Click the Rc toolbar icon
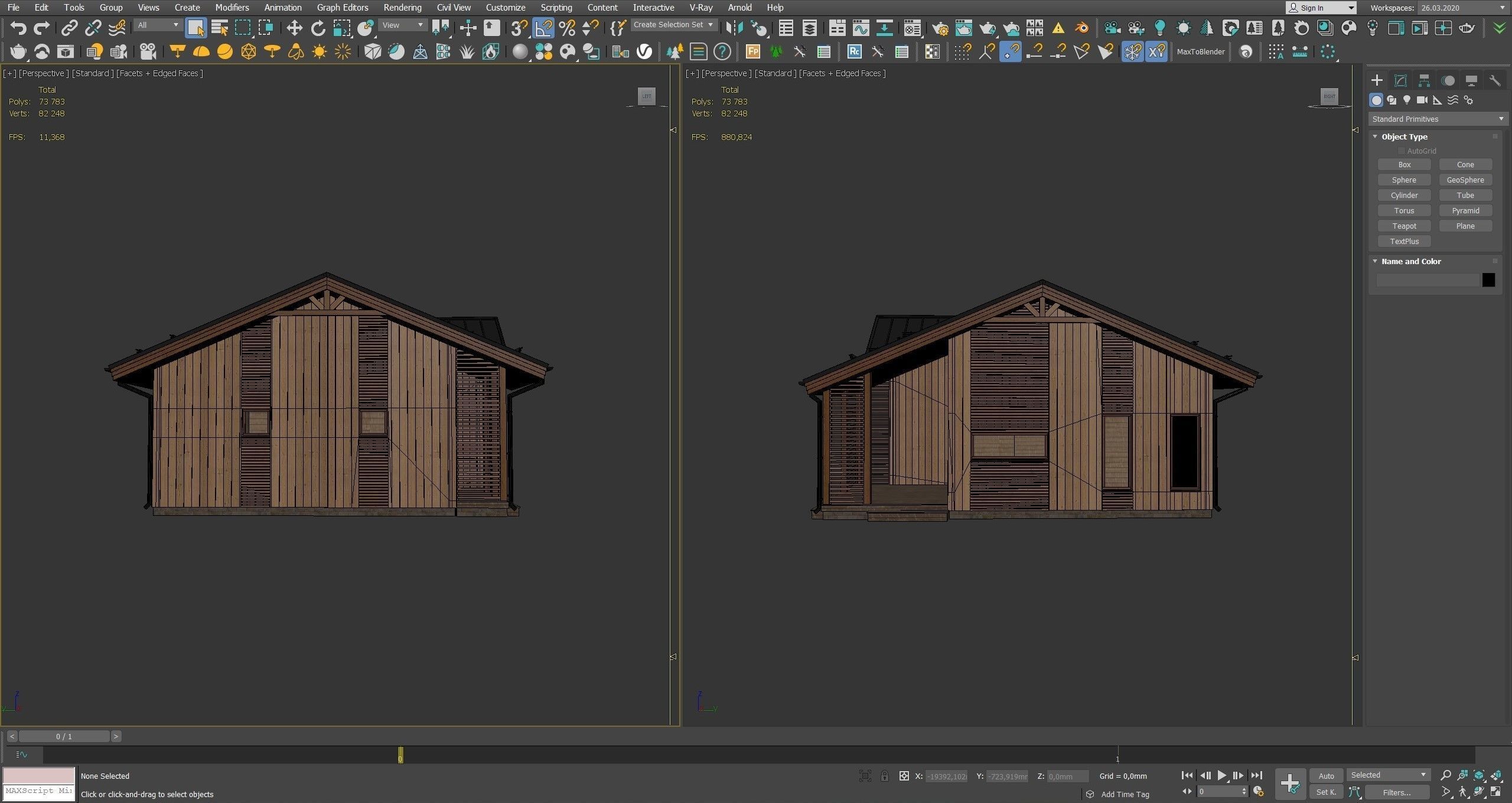This screenshot has width=1512, height=803. [854, 52]
